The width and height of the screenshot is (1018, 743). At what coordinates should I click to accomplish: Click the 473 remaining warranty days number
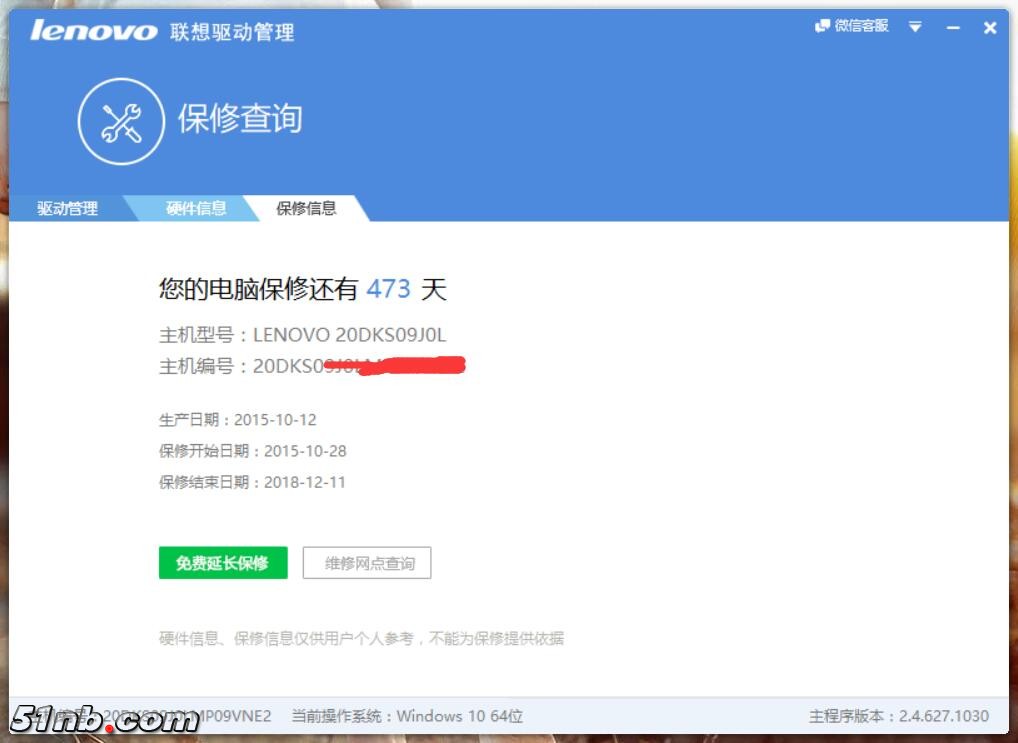click(x=388, y=288)
